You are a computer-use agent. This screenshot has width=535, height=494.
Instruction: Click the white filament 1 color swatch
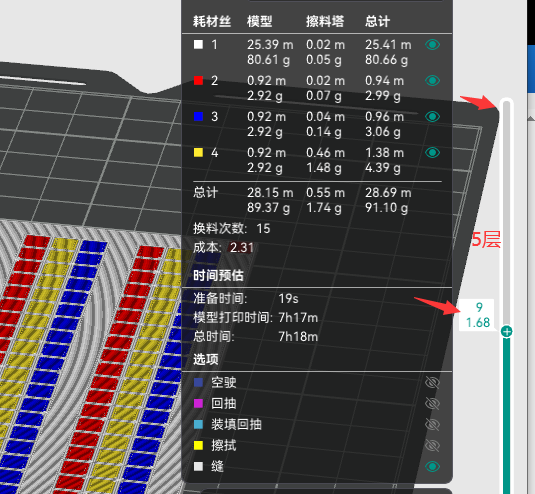click(198, 44)
